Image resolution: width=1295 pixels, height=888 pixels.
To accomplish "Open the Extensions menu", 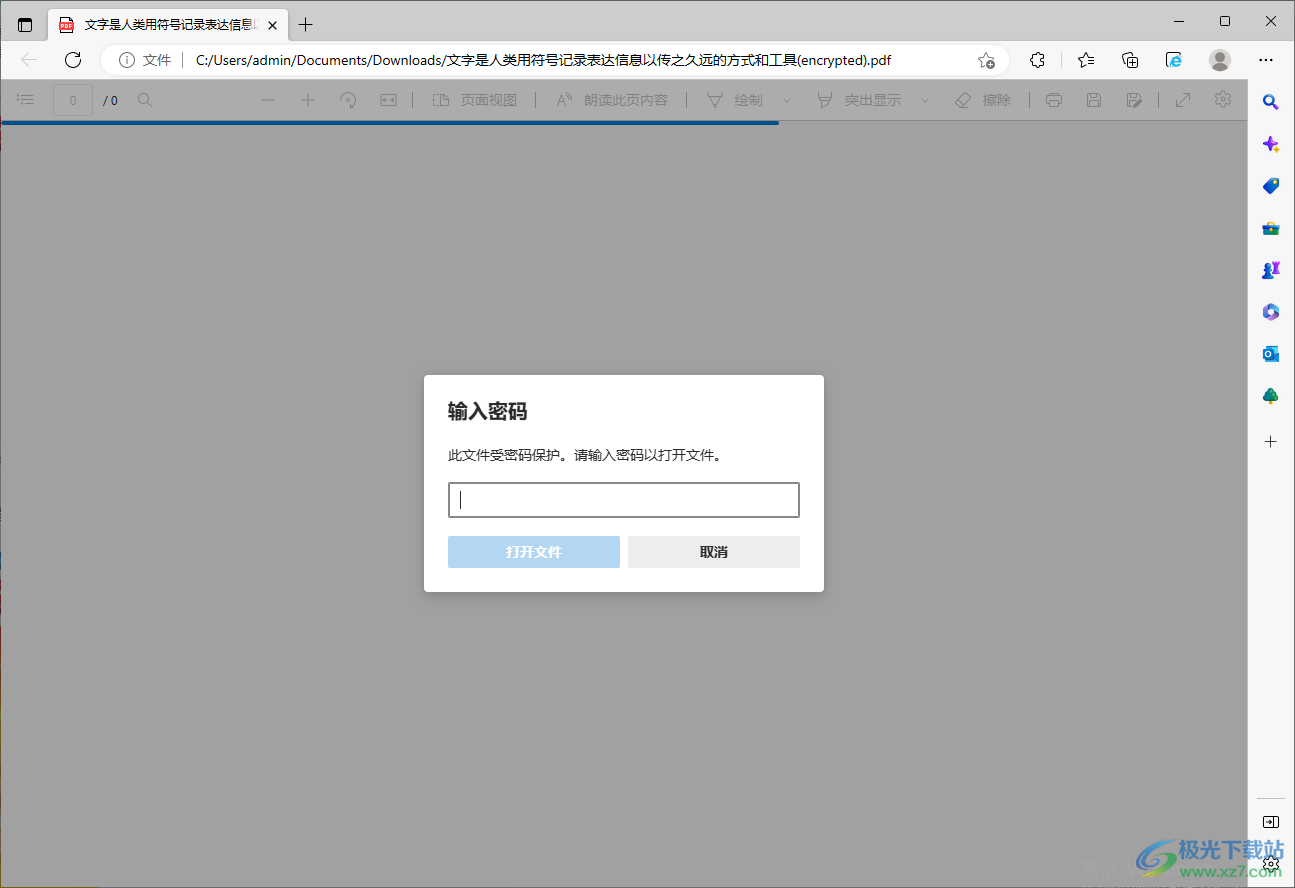I will [1037, 60].
